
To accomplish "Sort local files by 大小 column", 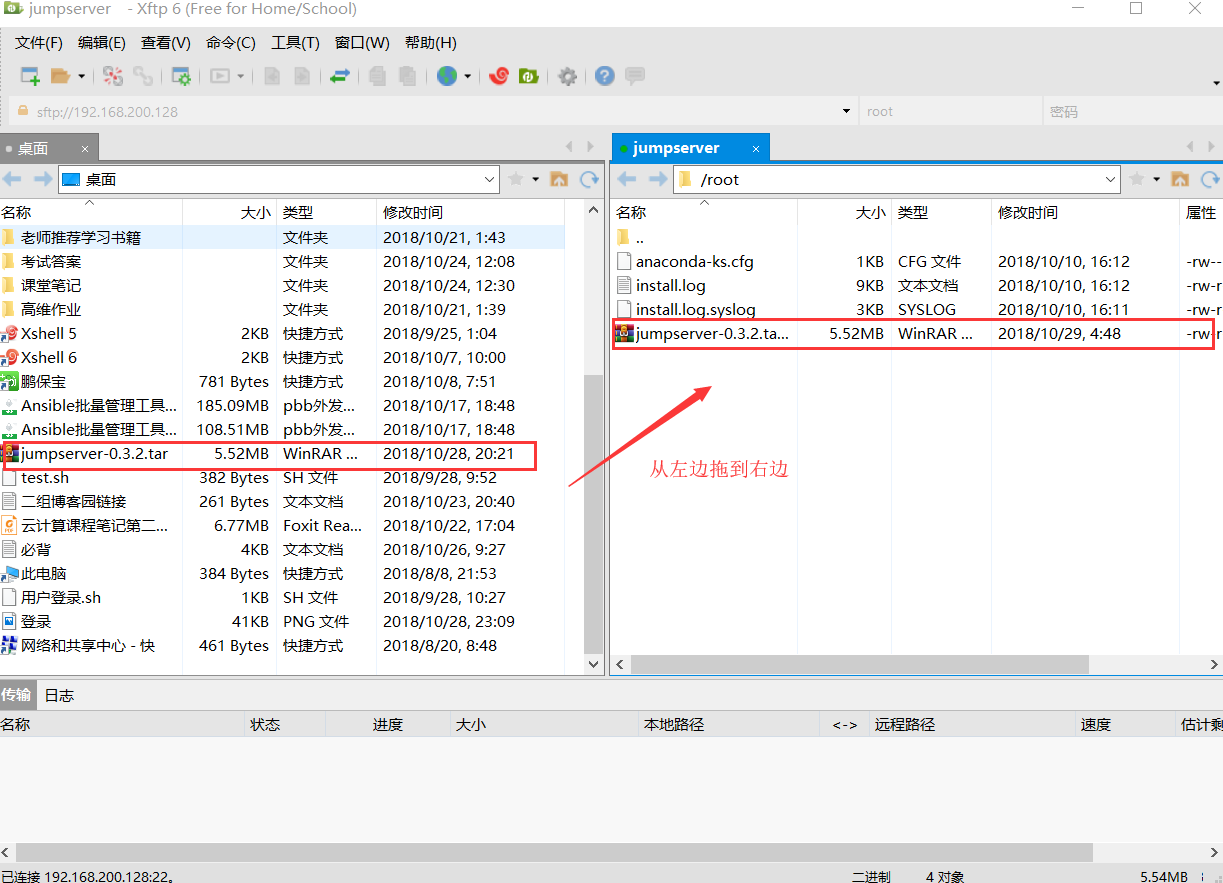I will [x=229, y=212].
